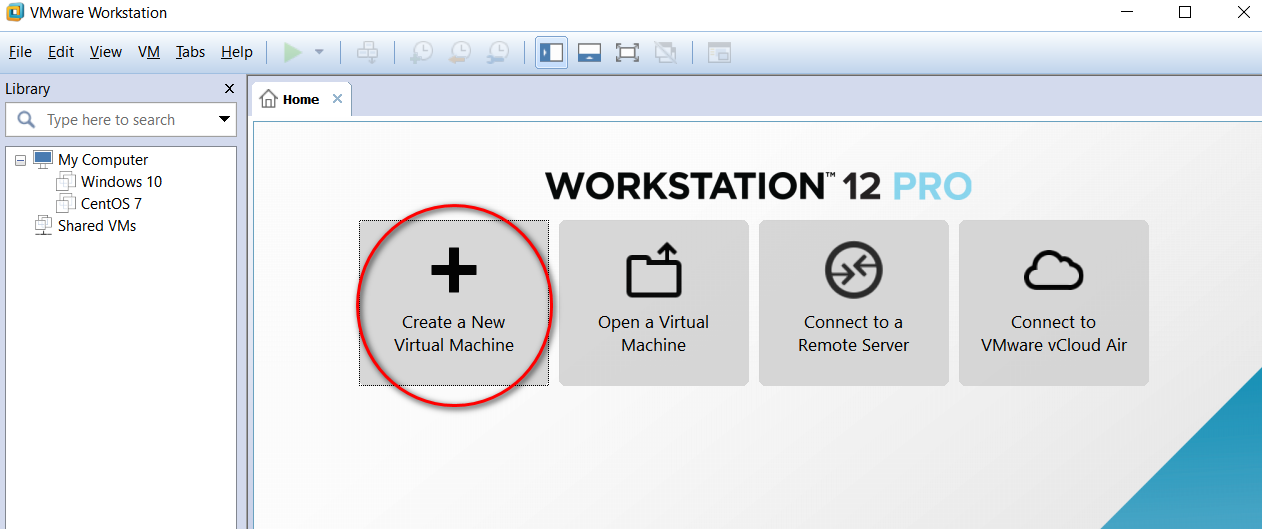Screen dimensions: 1262x529
Task: Click the green Power On play icon
Action: pos(292,52)
